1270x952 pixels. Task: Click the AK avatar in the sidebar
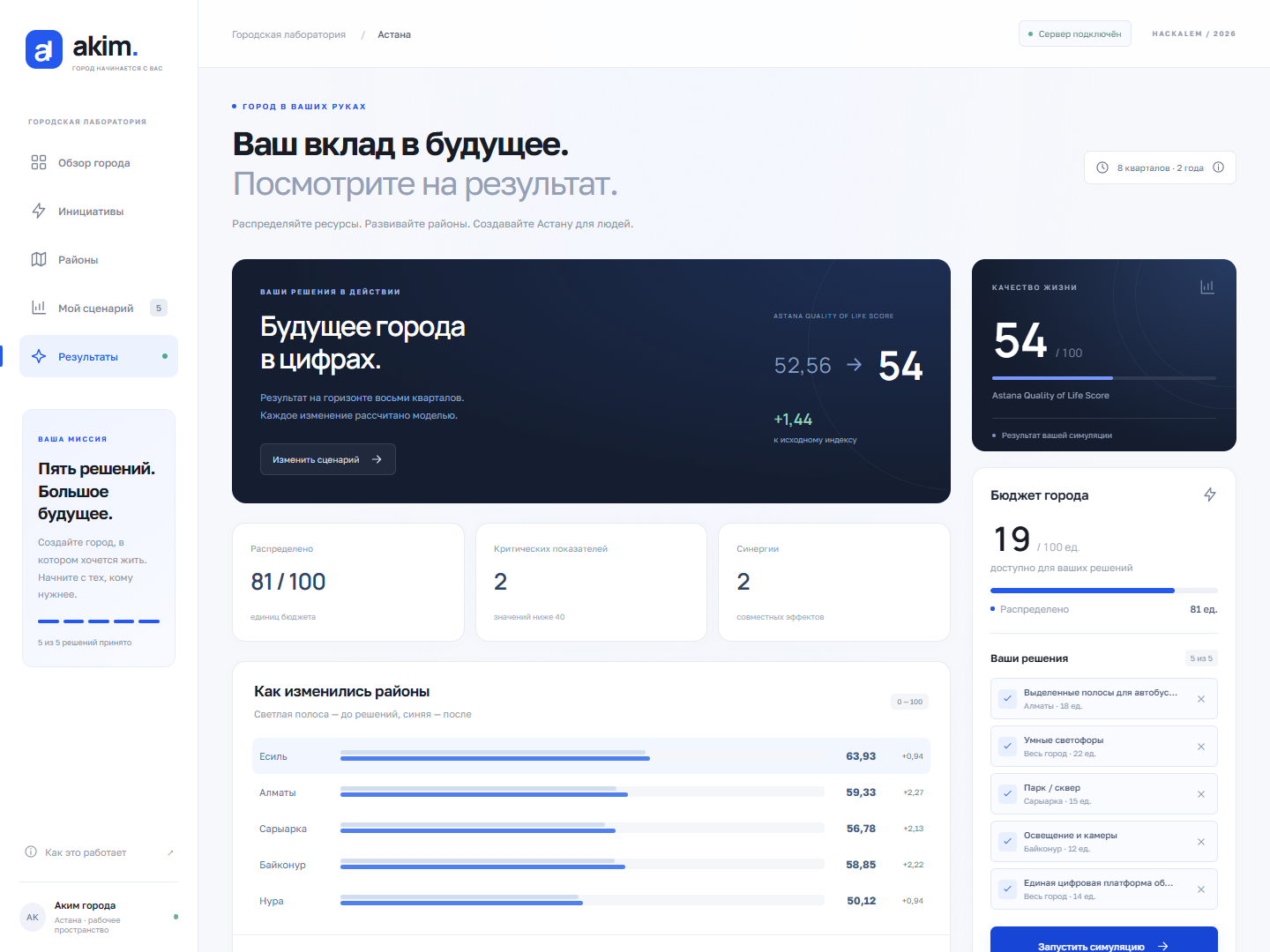[33, 917]
